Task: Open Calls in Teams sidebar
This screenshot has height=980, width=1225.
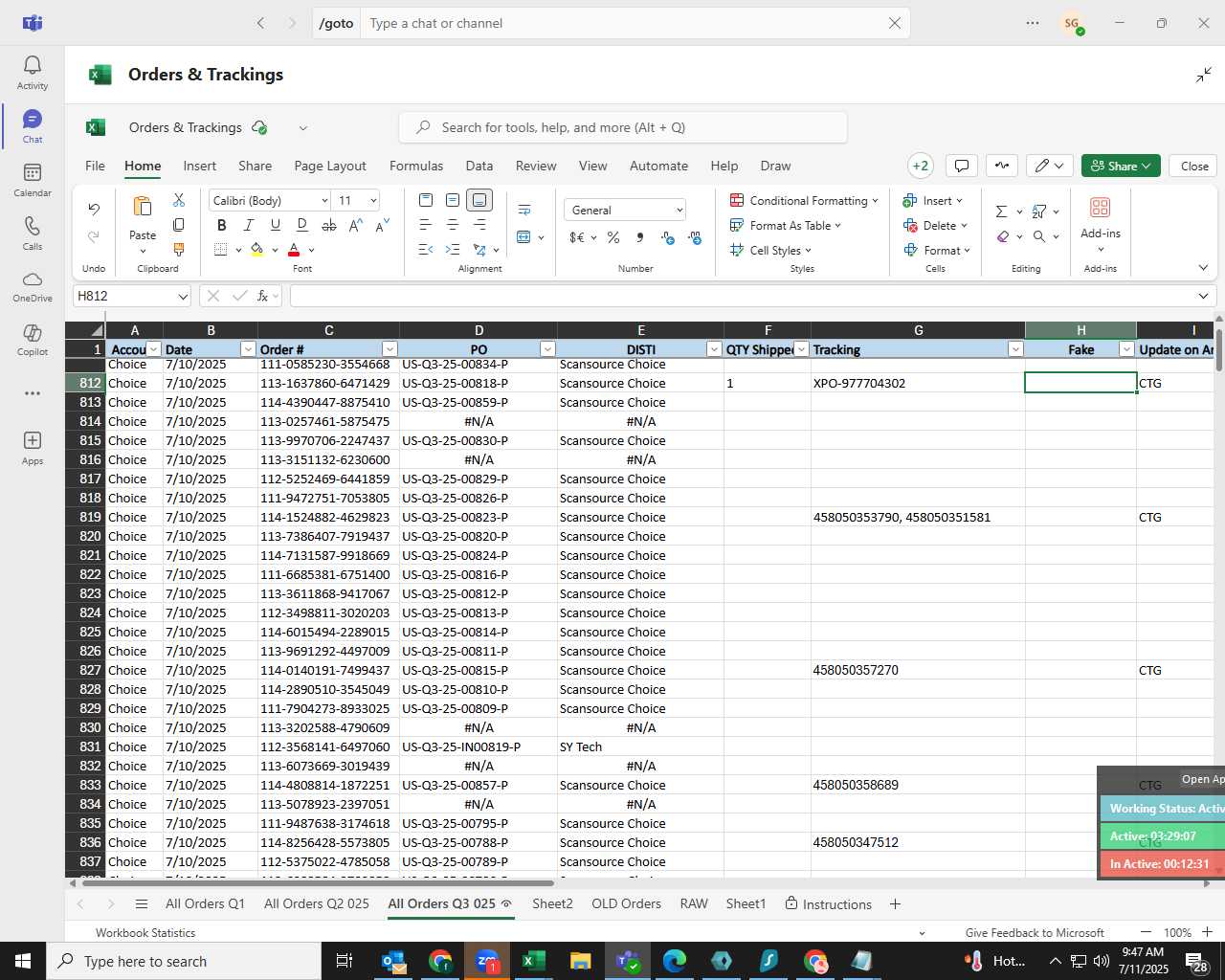Action: (33, 234)
